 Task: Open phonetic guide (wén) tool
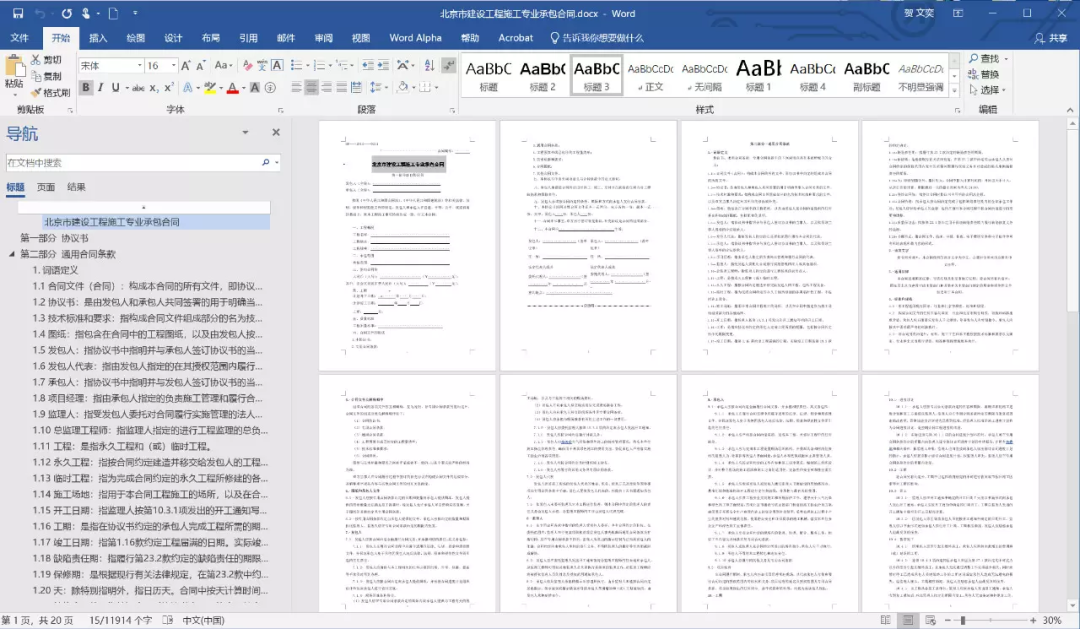click(x=262, y=65)
